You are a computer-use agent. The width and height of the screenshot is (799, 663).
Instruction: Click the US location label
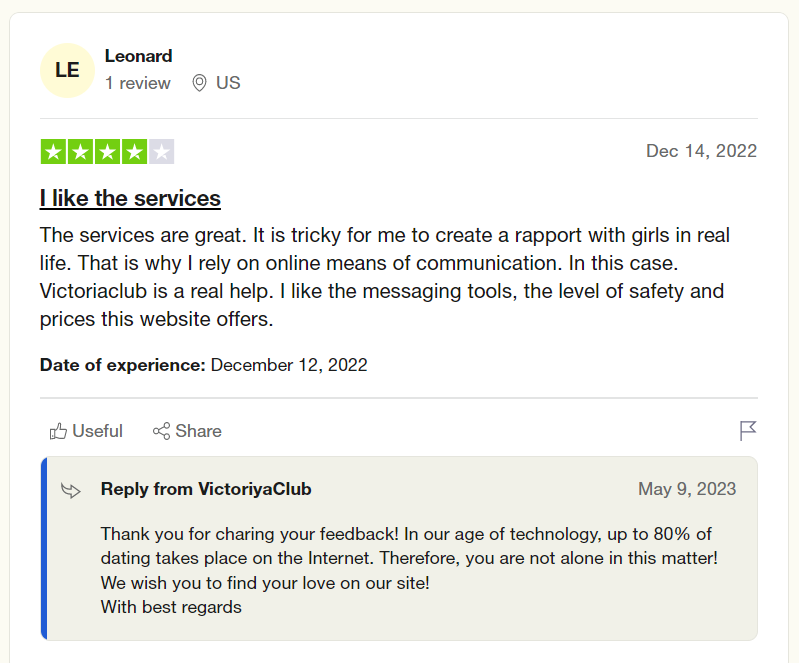point(228,83)
